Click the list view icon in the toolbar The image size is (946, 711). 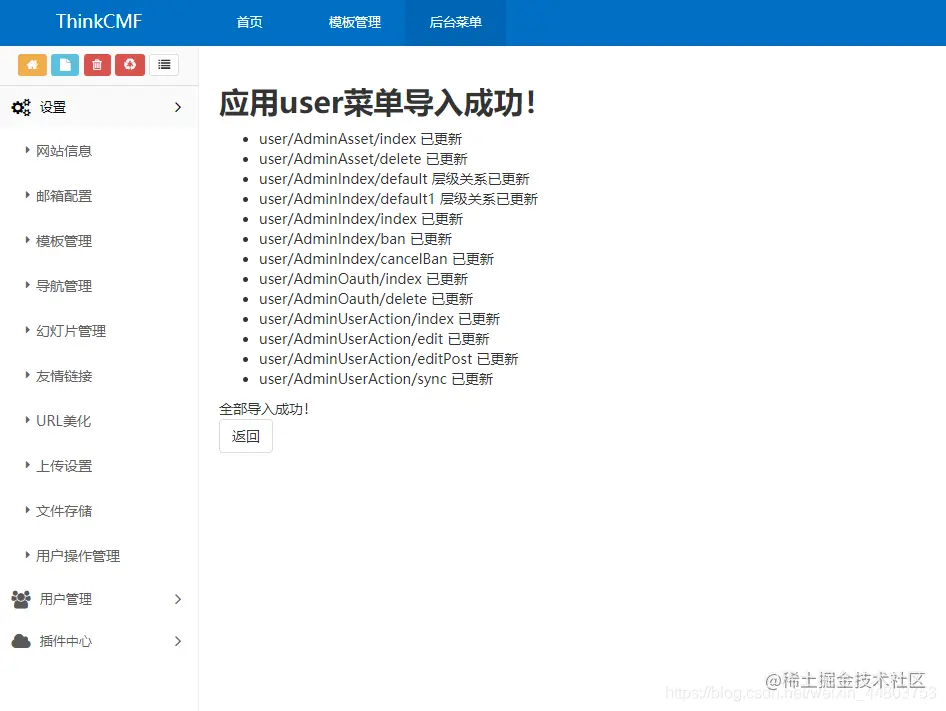pyautogui.click(x=164, y=64)
